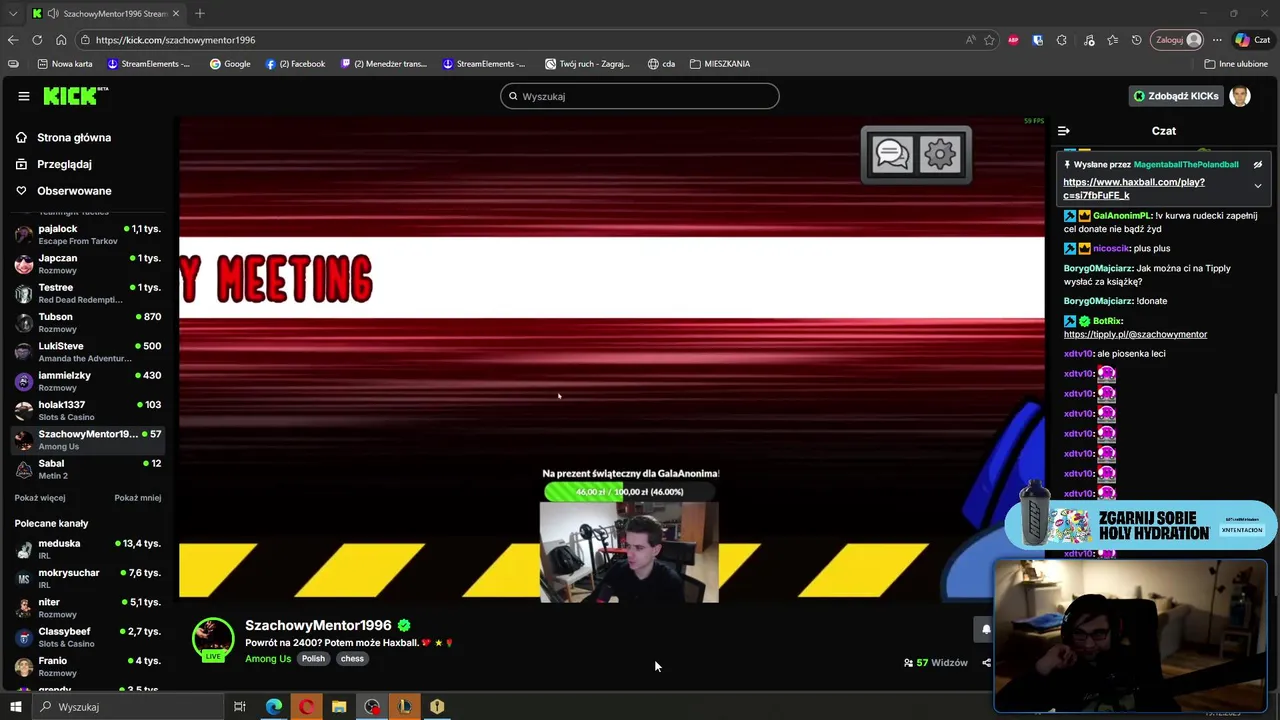
Task: Open the in-game settings gear
Action: pos(940,154)
